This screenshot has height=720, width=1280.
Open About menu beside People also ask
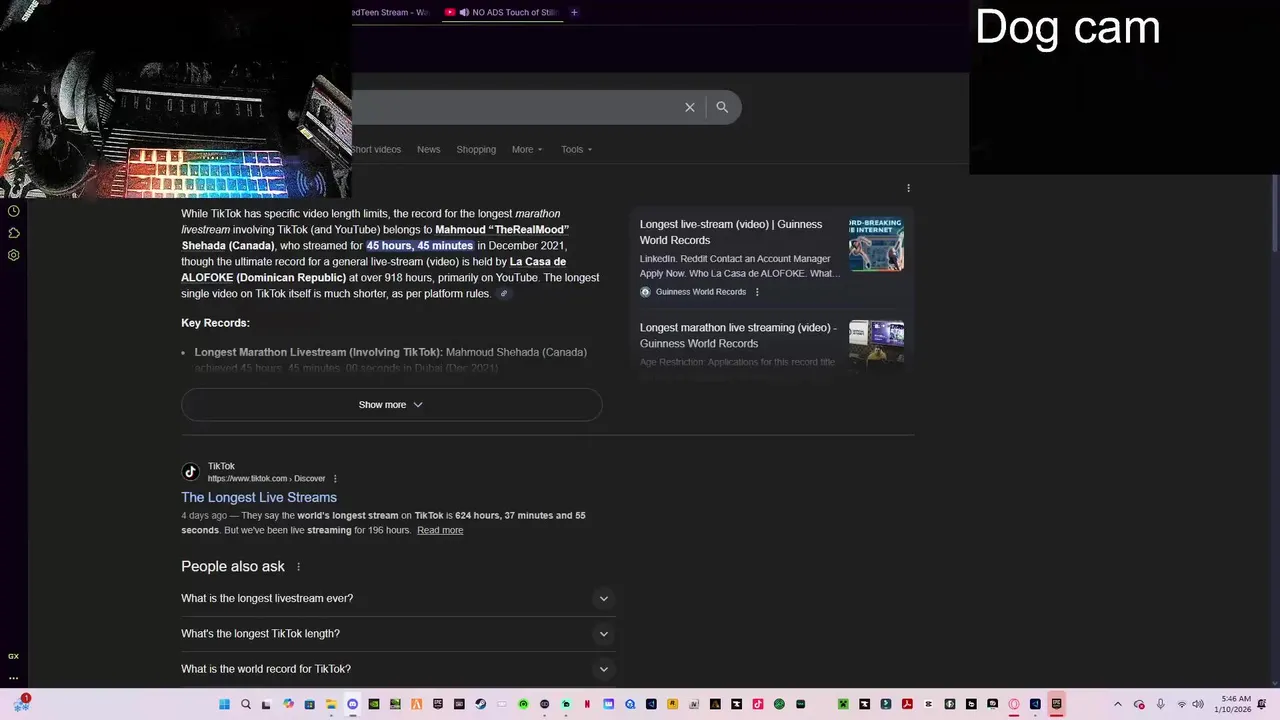(x=298, y=567)
